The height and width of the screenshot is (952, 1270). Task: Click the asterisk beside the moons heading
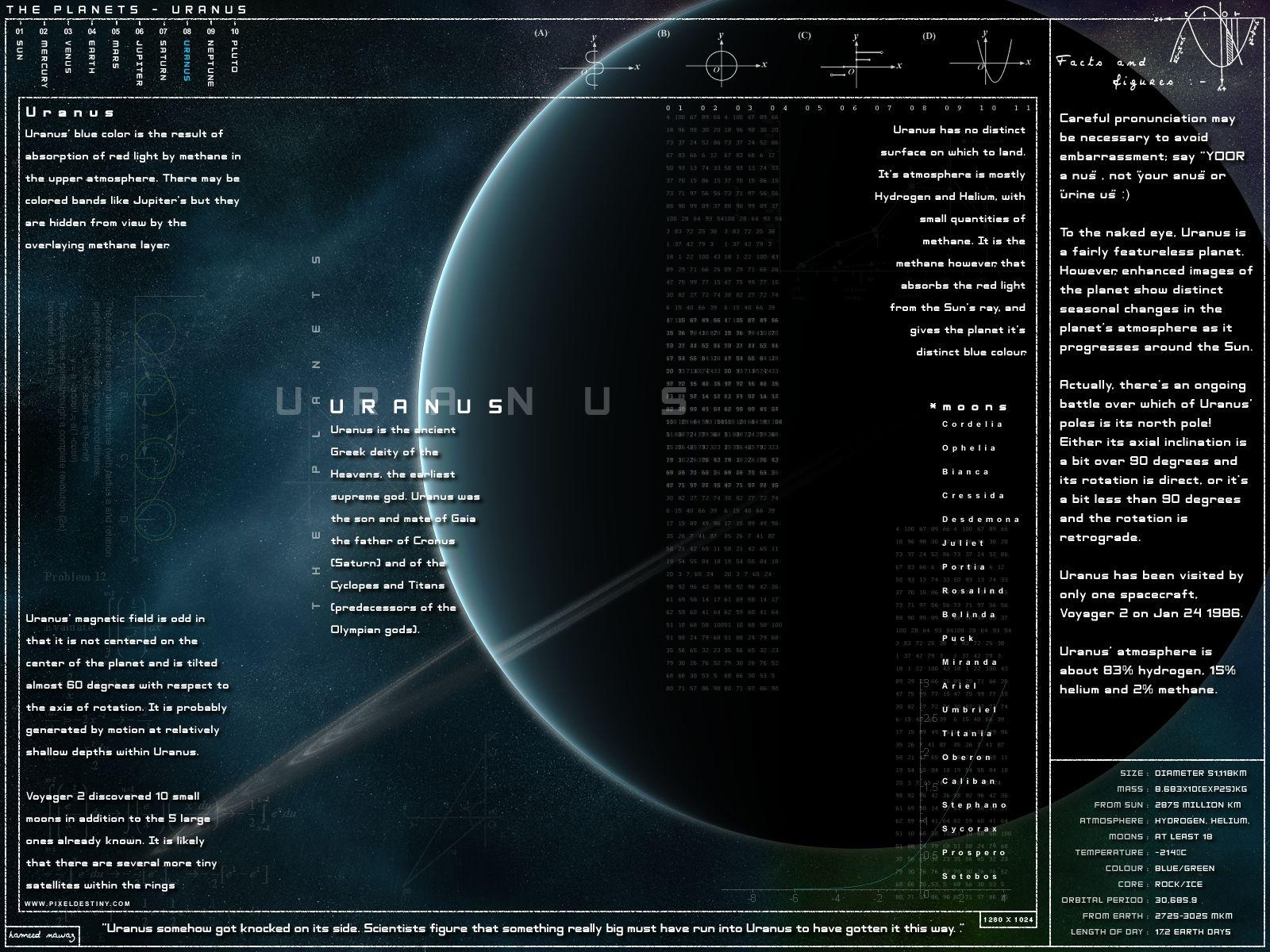(933, 407)
